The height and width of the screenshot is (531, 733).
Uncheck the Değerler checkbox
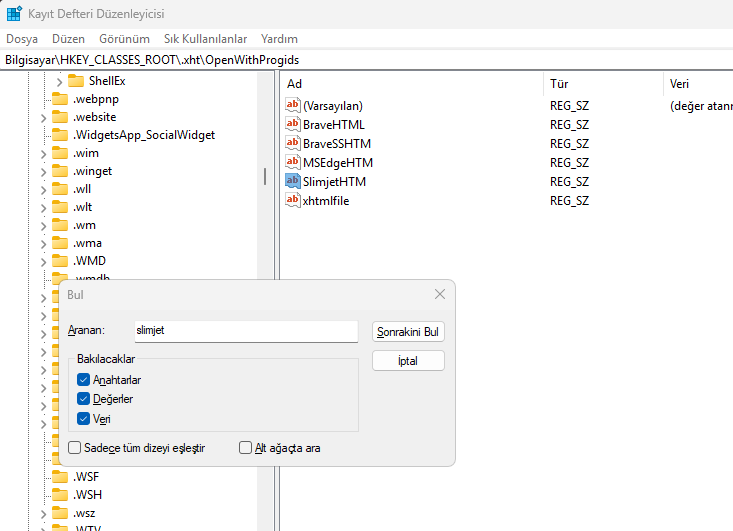click(x=83, y=399)
